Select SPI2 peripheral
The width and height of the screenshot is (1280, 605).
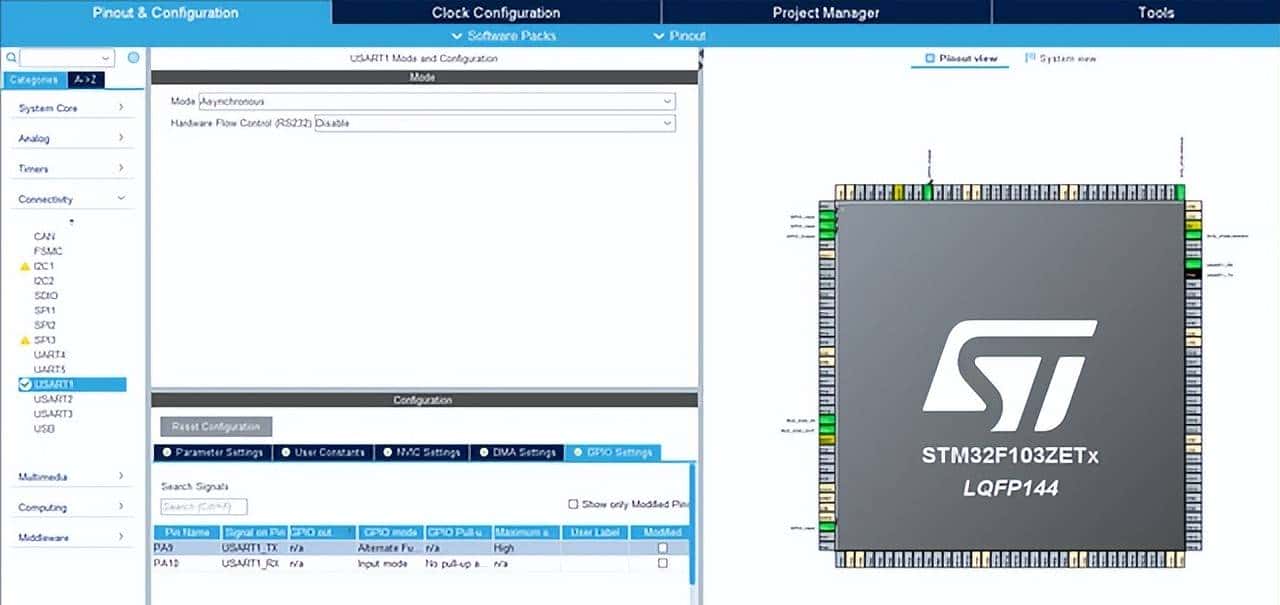click(44, 325)
